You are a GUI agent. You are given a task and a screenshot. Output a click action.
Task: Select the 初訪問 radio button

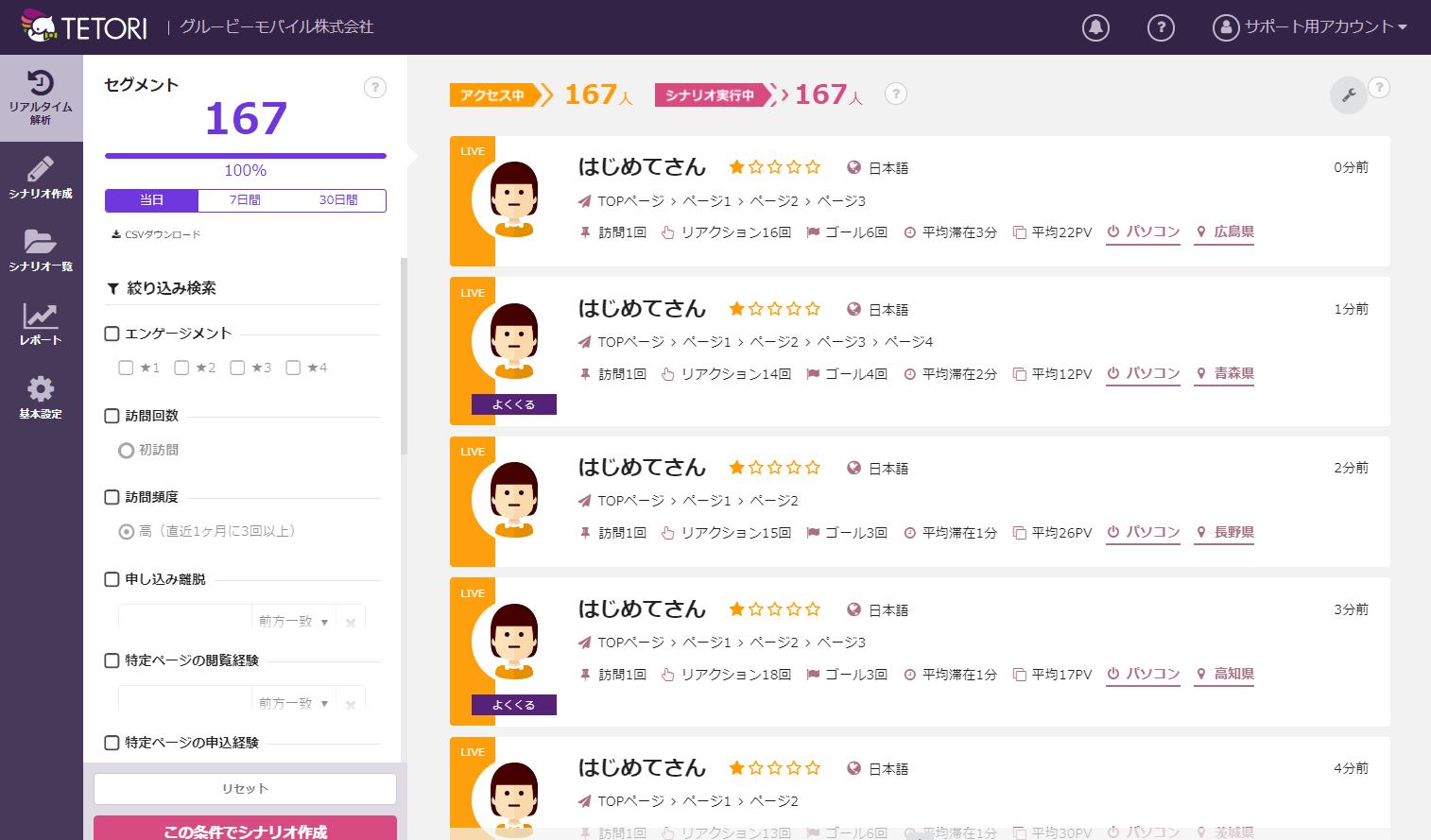click(126, 451)
